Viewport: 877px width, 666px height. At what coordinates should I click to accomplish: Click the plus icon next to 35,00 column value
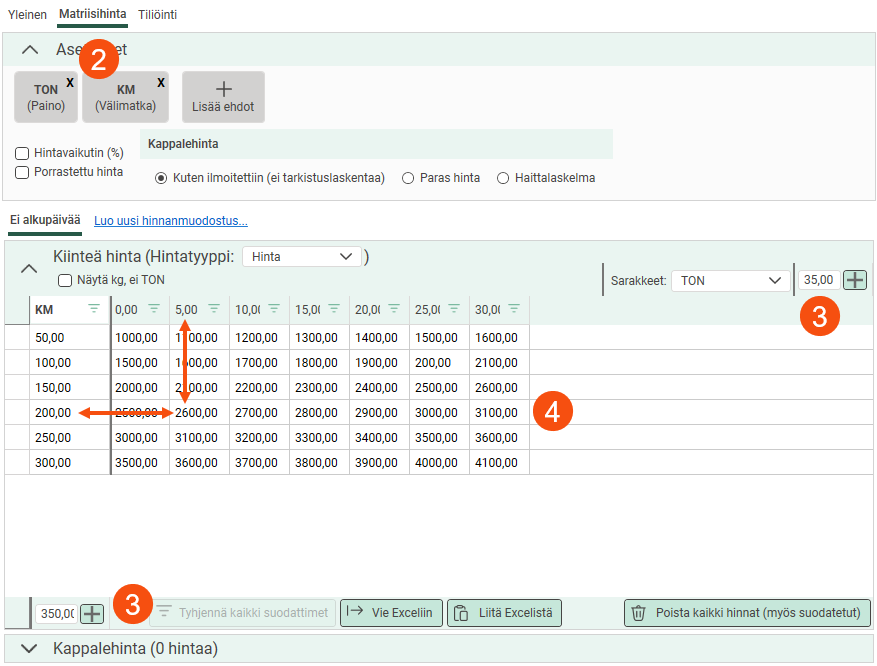click(x=855, y=280)
